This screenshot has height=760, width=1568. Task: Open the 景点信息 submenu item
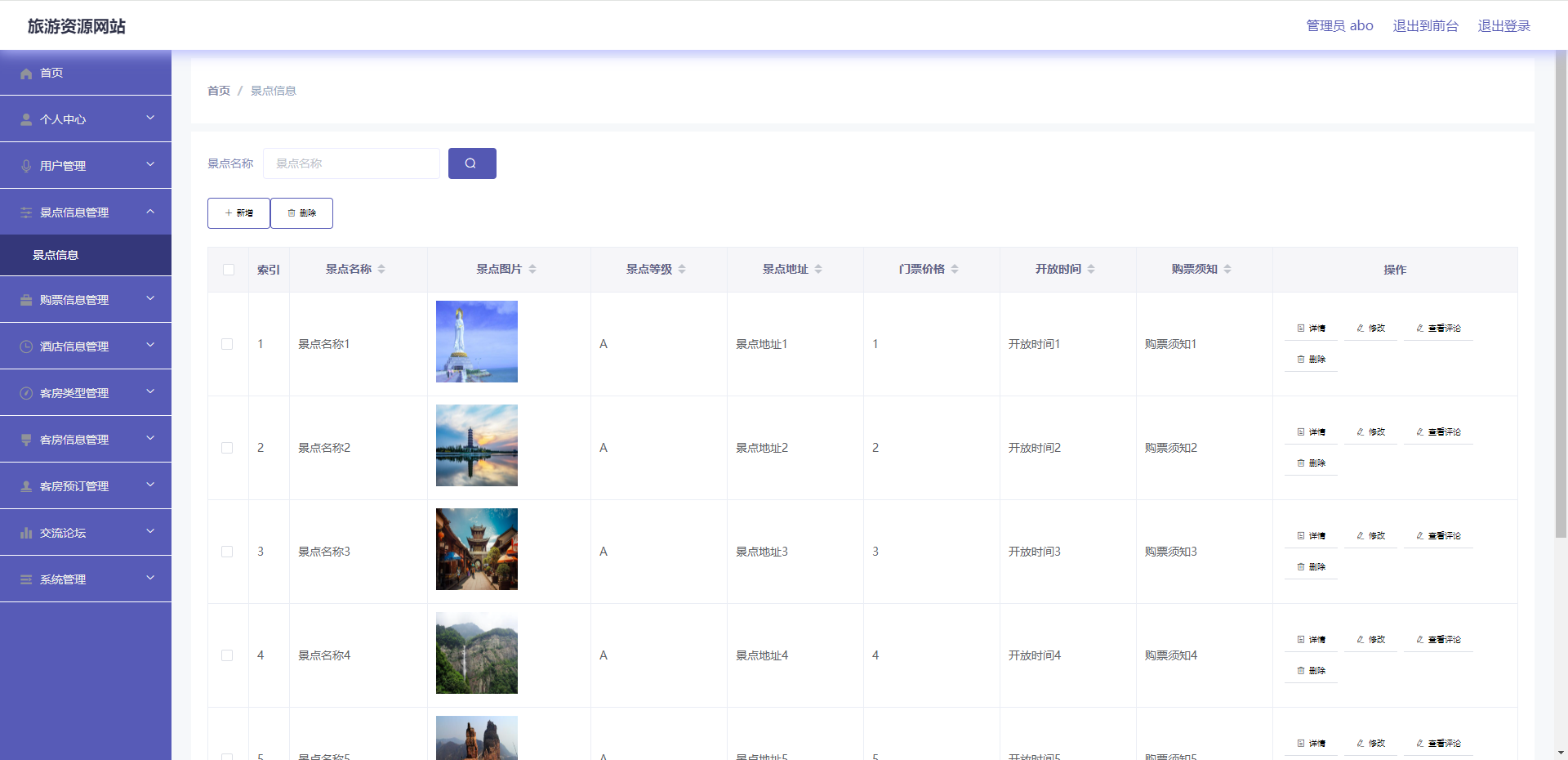56,255
